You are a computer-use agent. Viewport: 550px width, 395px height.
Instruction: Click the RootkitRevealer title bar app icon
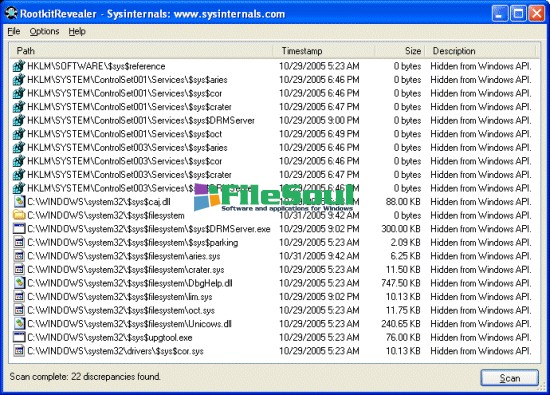[x=11, y=13]
